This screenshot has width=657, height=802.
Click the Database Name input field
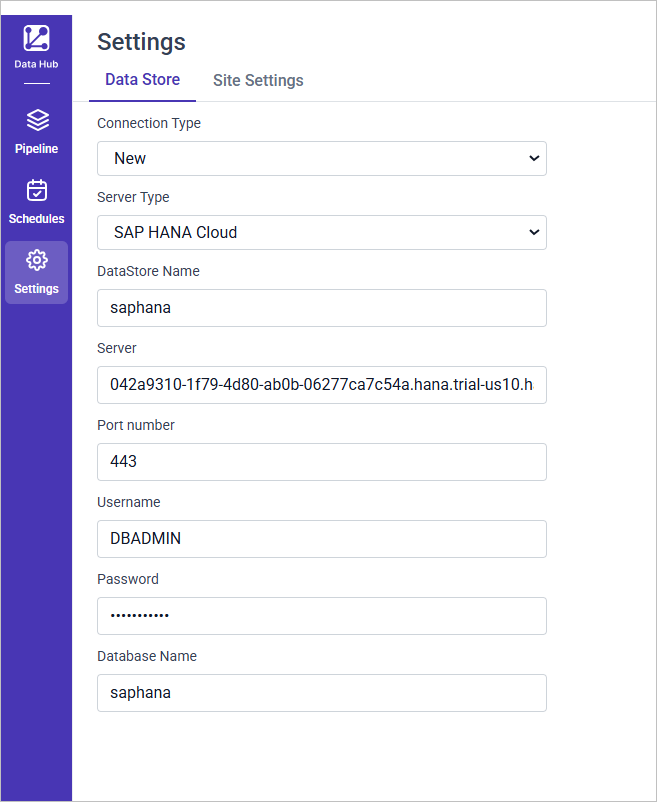click(x=321, y=693)
